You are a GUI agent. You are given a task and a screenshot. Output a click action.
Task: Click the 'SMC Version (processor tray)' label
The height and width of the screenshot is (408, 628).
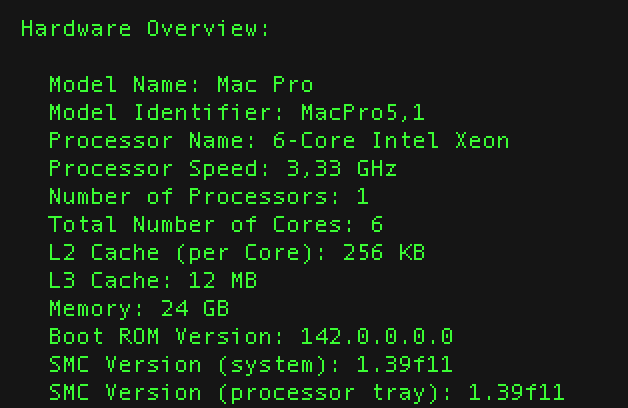click(243, 392)
